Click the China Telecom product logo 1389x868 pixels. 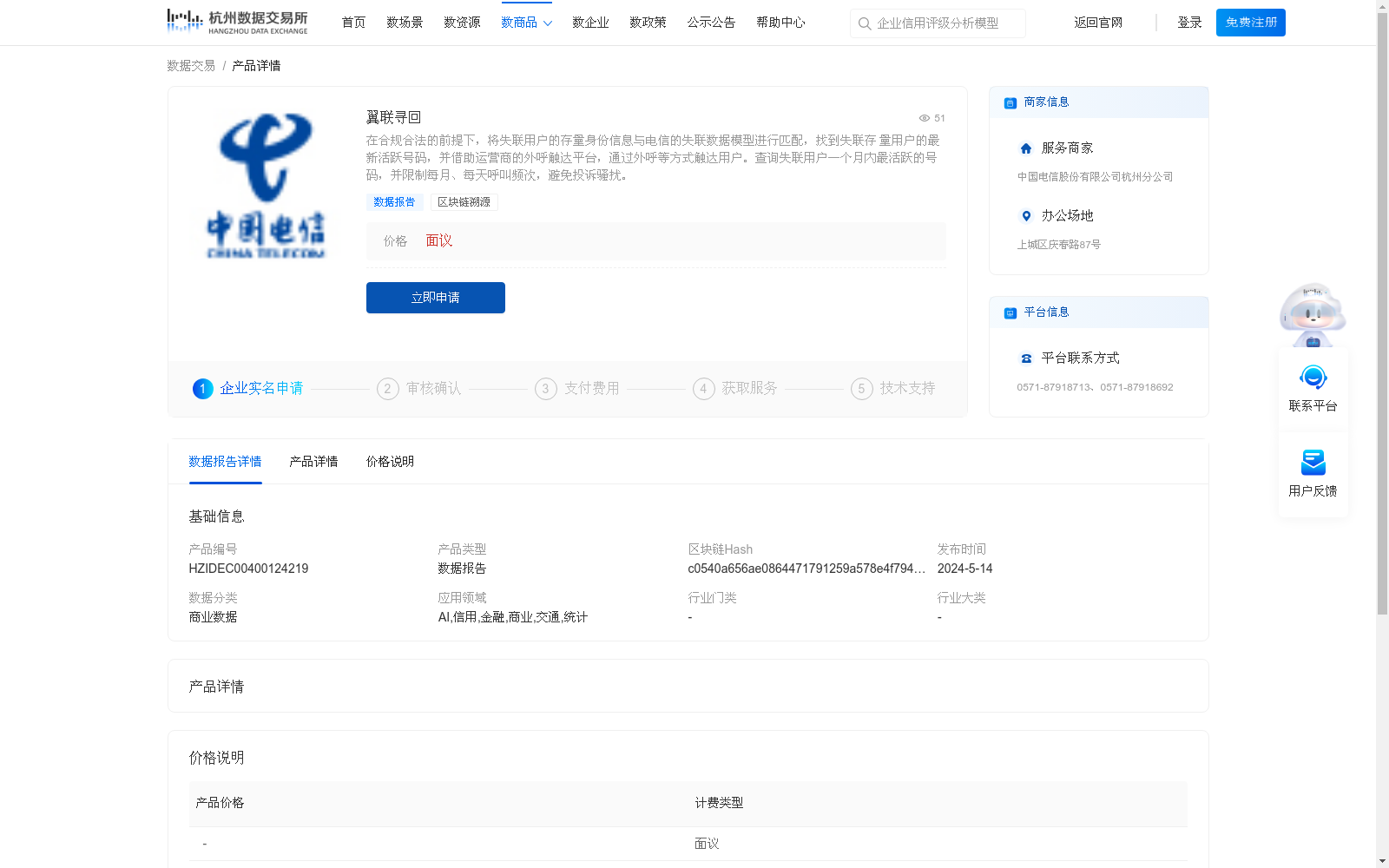266,186
